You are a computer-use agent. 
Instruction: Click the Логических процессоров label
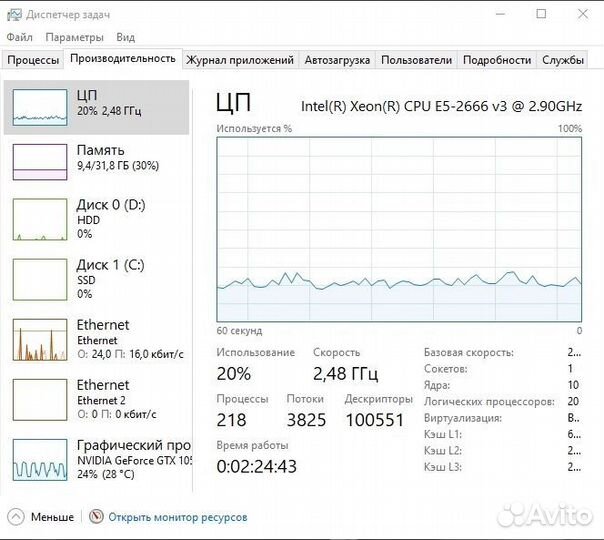(x=489, y=402)
